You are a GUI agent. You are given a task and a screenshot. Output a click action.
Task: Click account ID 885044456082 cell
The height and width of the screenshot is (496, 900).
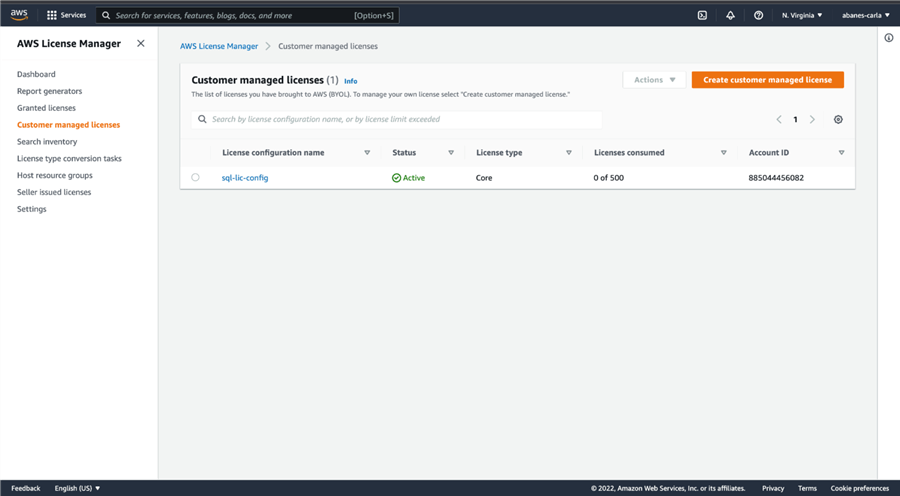[x=776, y=178]
